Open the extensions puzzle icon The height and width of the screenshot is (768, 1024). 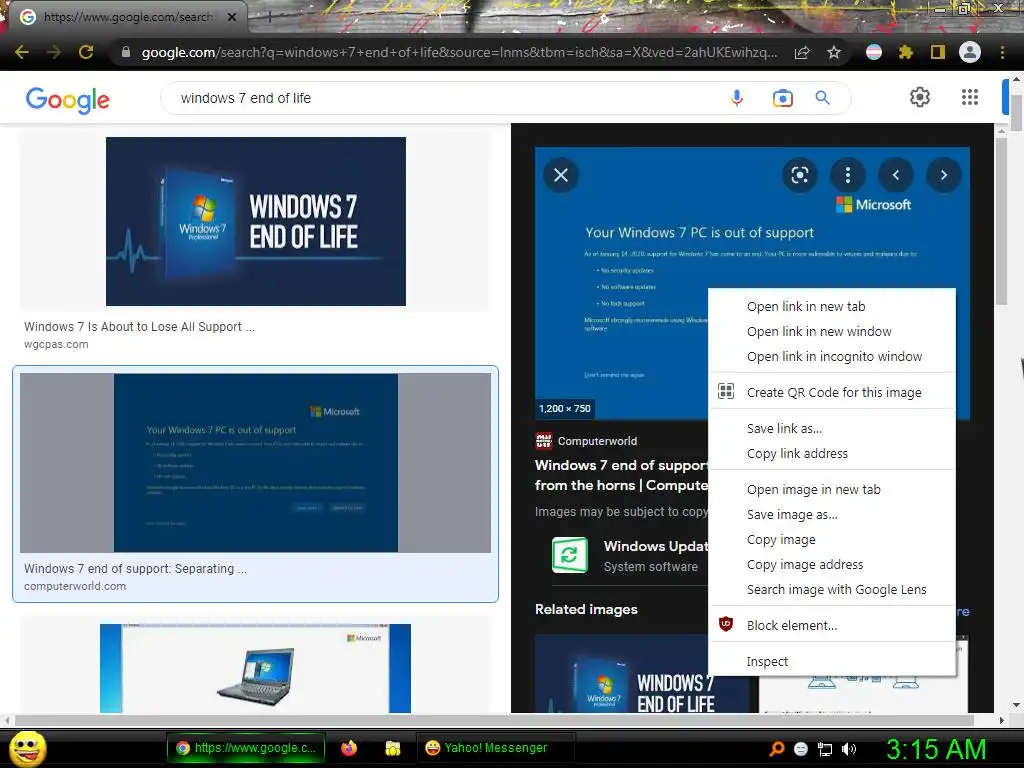coord(905,52)
